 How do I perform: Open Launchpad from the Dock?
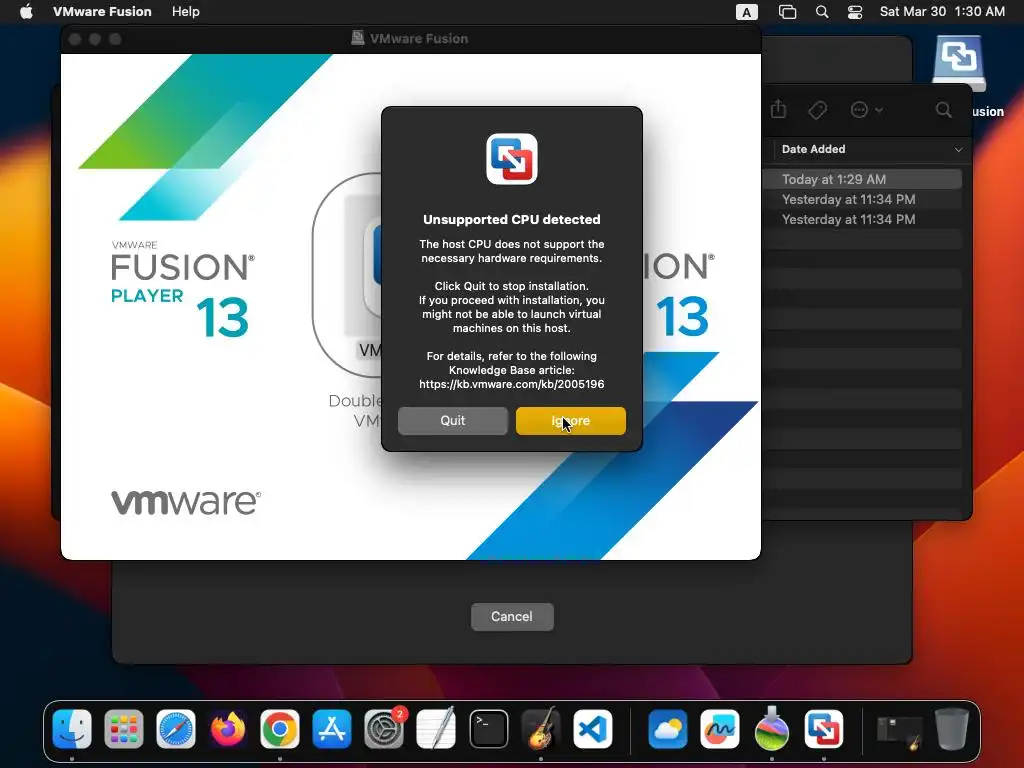coord(123,729)
